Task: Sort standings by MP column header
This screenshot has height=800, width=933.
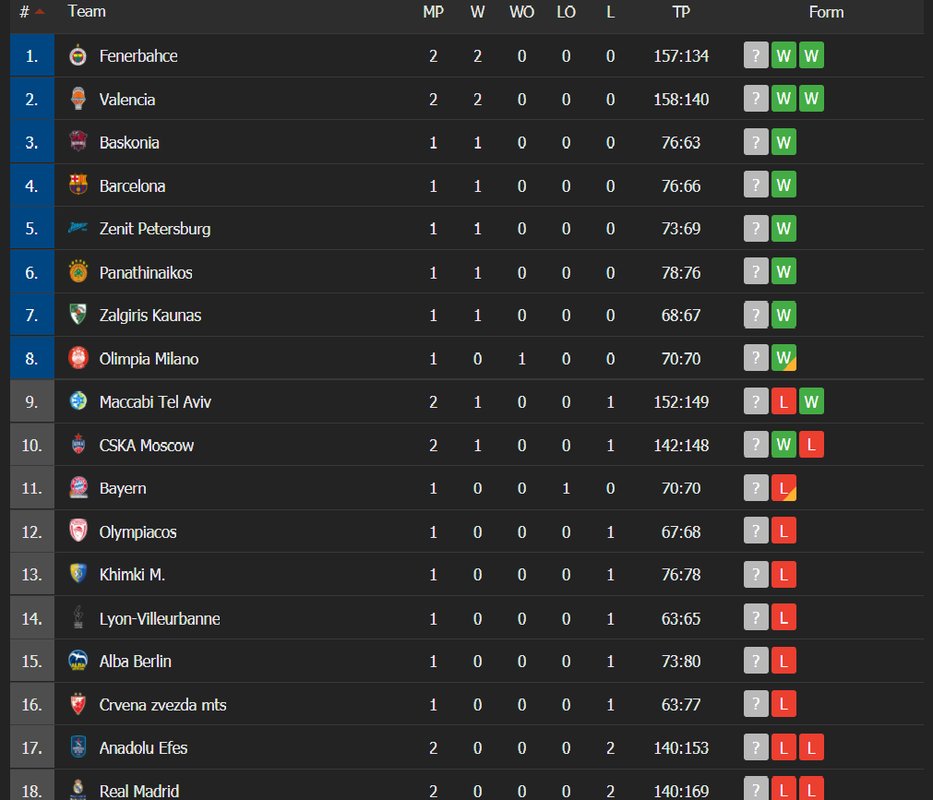Action: pos(433,12)
